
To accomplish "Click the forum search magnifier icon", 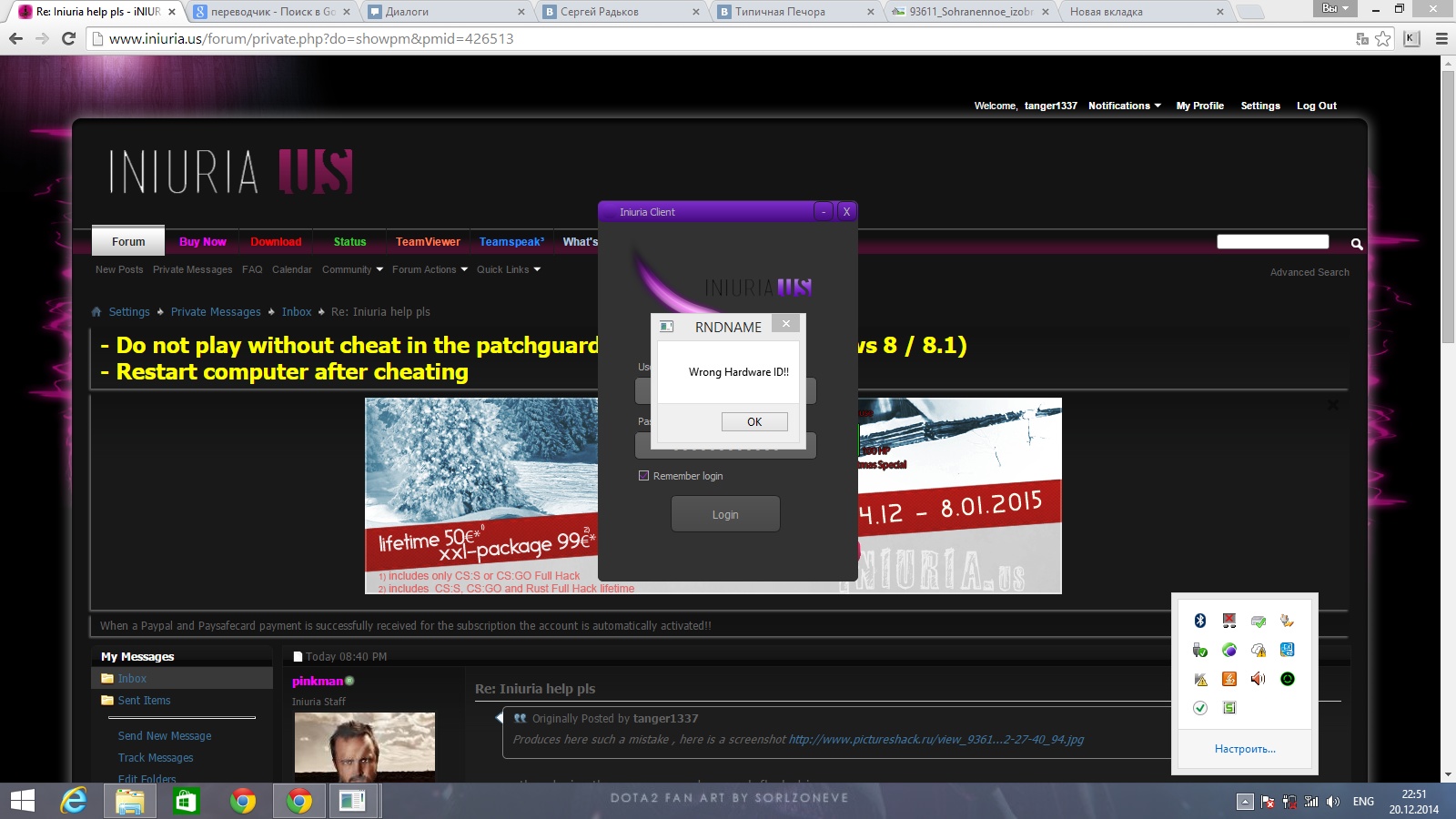I will 1357,243.
